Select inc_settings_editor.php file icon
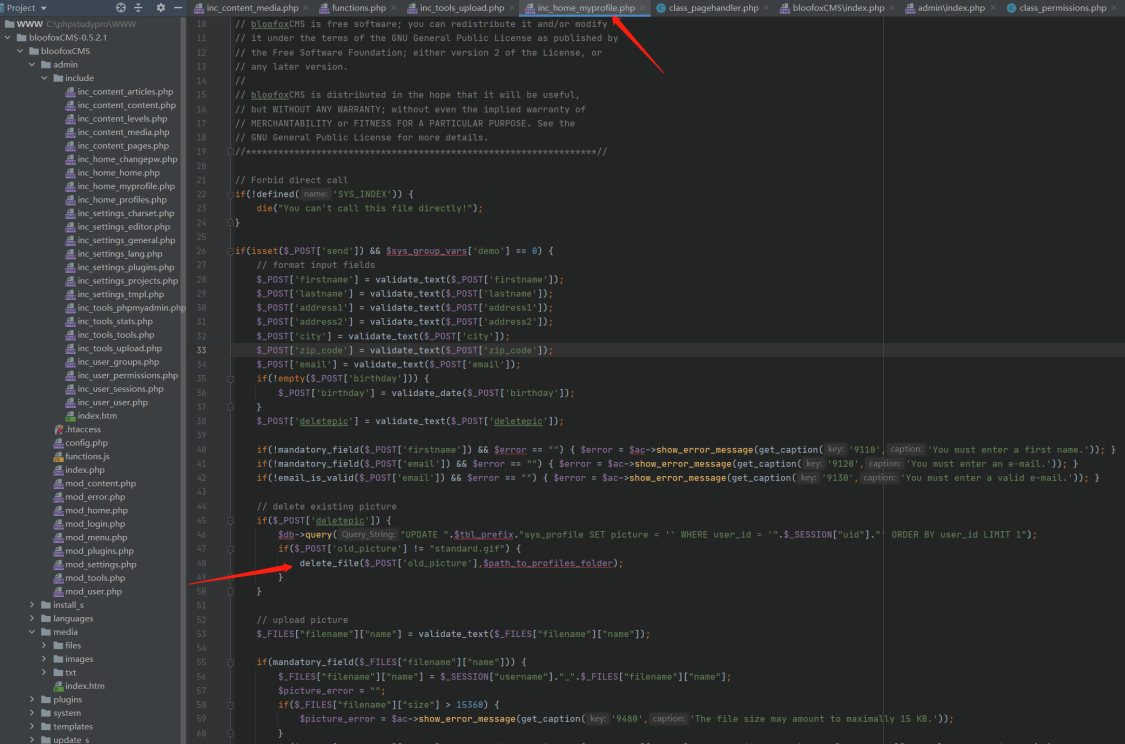The image size is (1125, 744). (x=70, y=227)
